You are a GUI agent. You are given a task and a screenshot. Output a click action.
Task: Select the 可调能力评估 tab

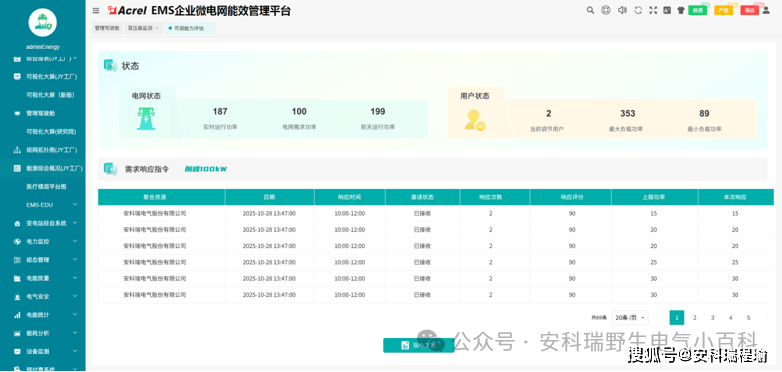[x=190, y=28]
